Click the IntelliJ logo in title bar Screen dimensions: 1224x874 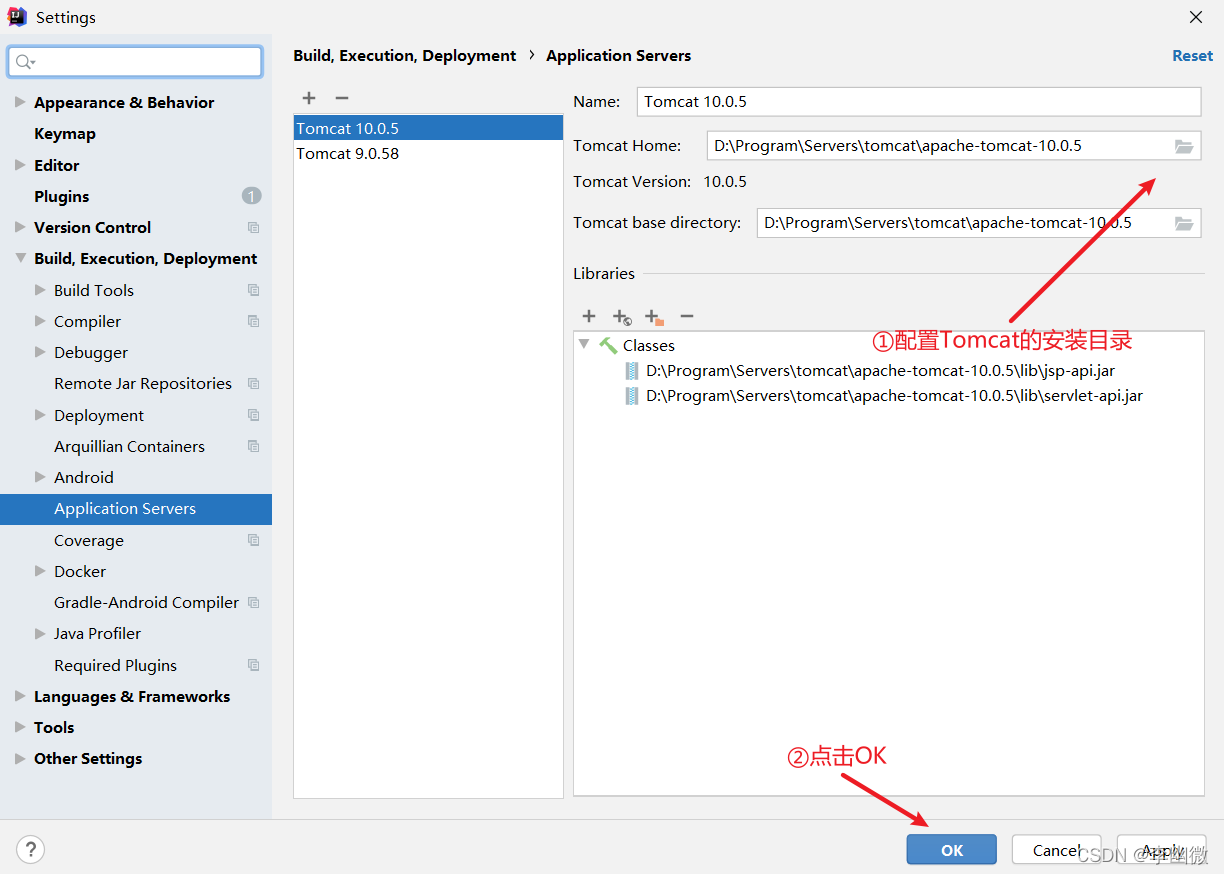tap(17, 17)
